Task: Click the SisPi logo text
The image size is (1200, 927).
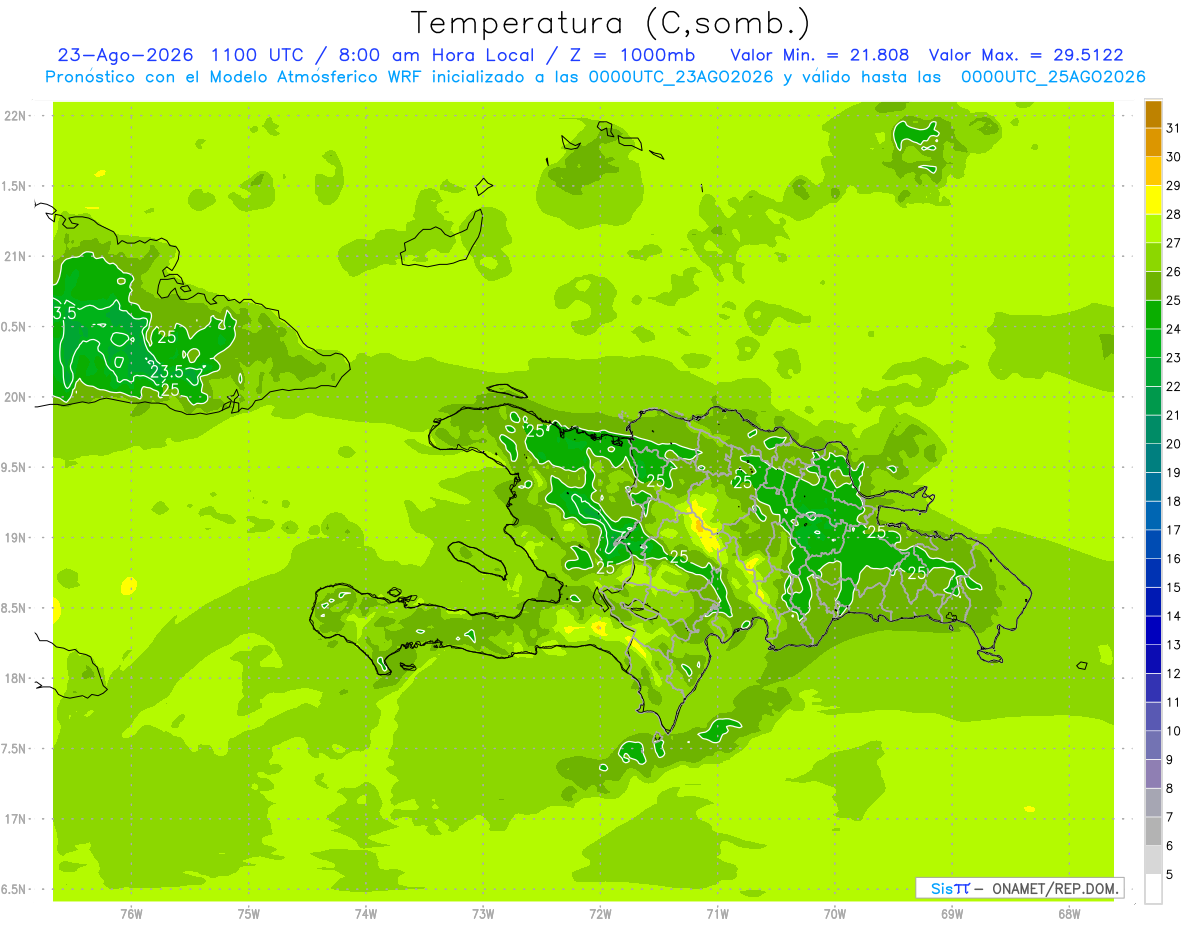Action: [949, 888]
